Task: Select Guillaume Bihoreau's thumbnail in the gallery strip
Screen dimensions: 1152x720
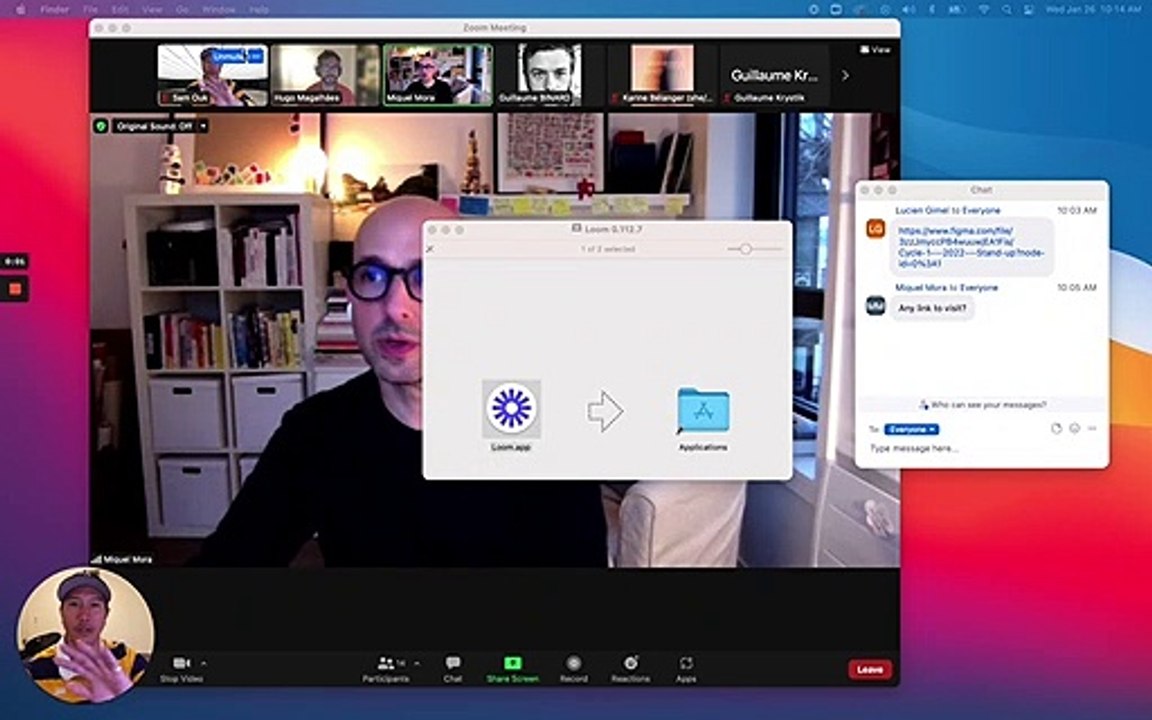Action: click(550, 75)
